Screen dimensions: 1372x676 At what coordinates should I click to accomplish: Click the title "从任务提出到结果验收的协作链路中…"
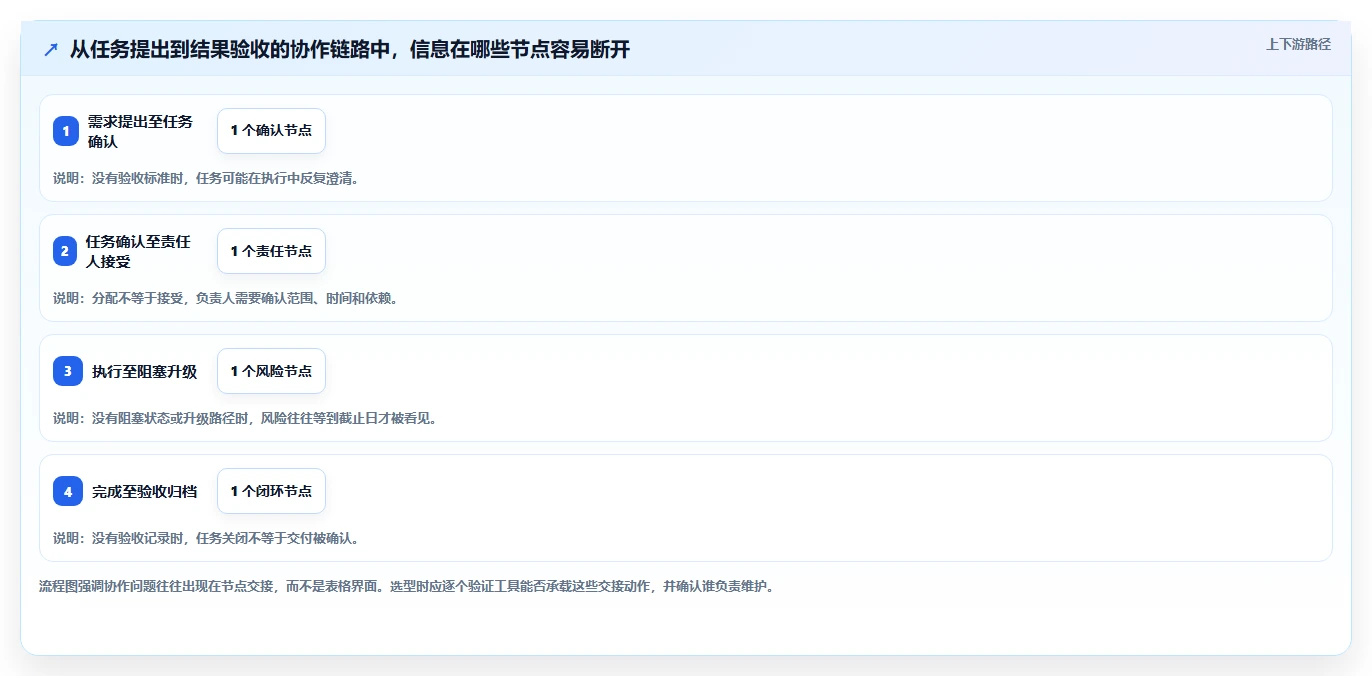click(x=350, y=50)
